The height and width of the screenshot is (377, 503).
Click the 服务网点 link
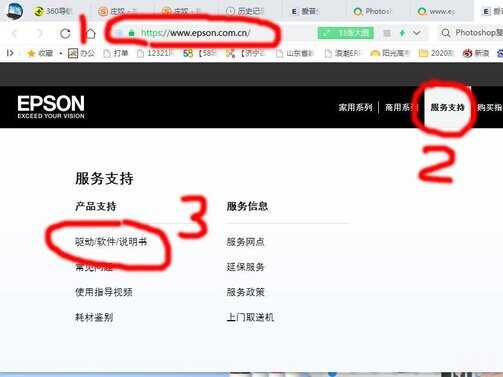(x=246, y=242)
